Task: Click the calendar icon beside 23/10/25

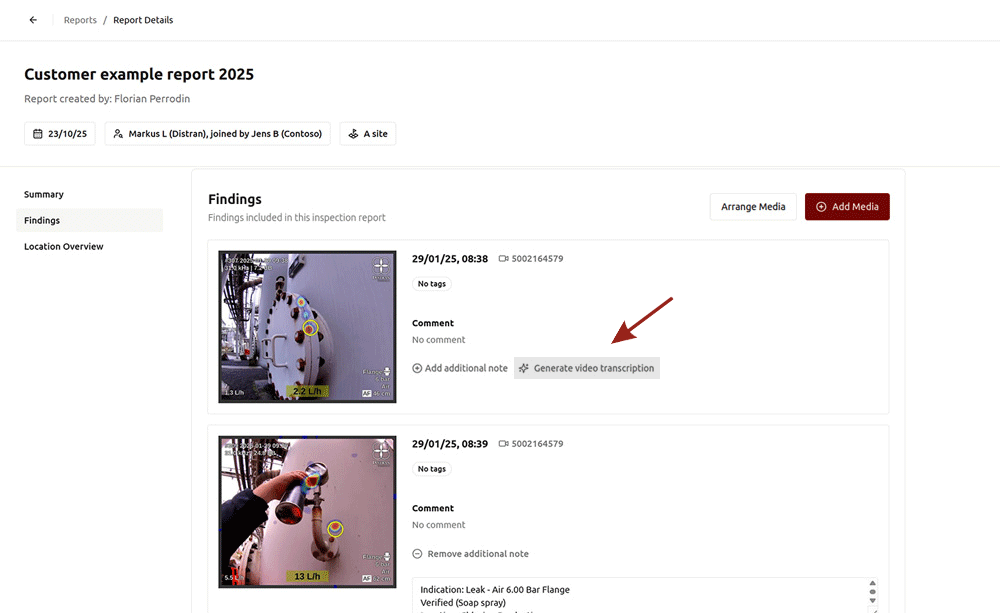Action: click(38, 134)
